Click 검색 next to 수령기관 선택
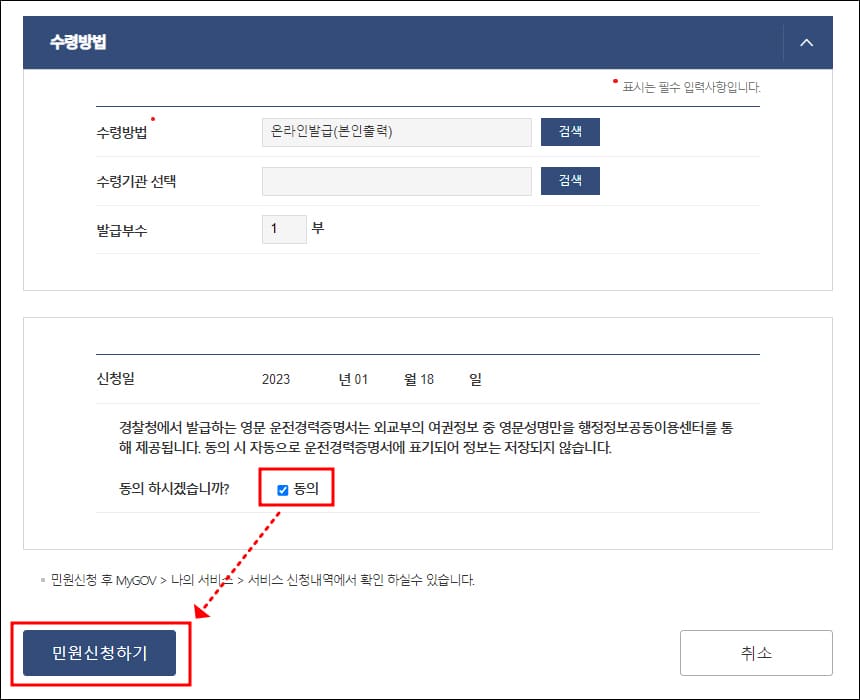 [x=570, y=180]
